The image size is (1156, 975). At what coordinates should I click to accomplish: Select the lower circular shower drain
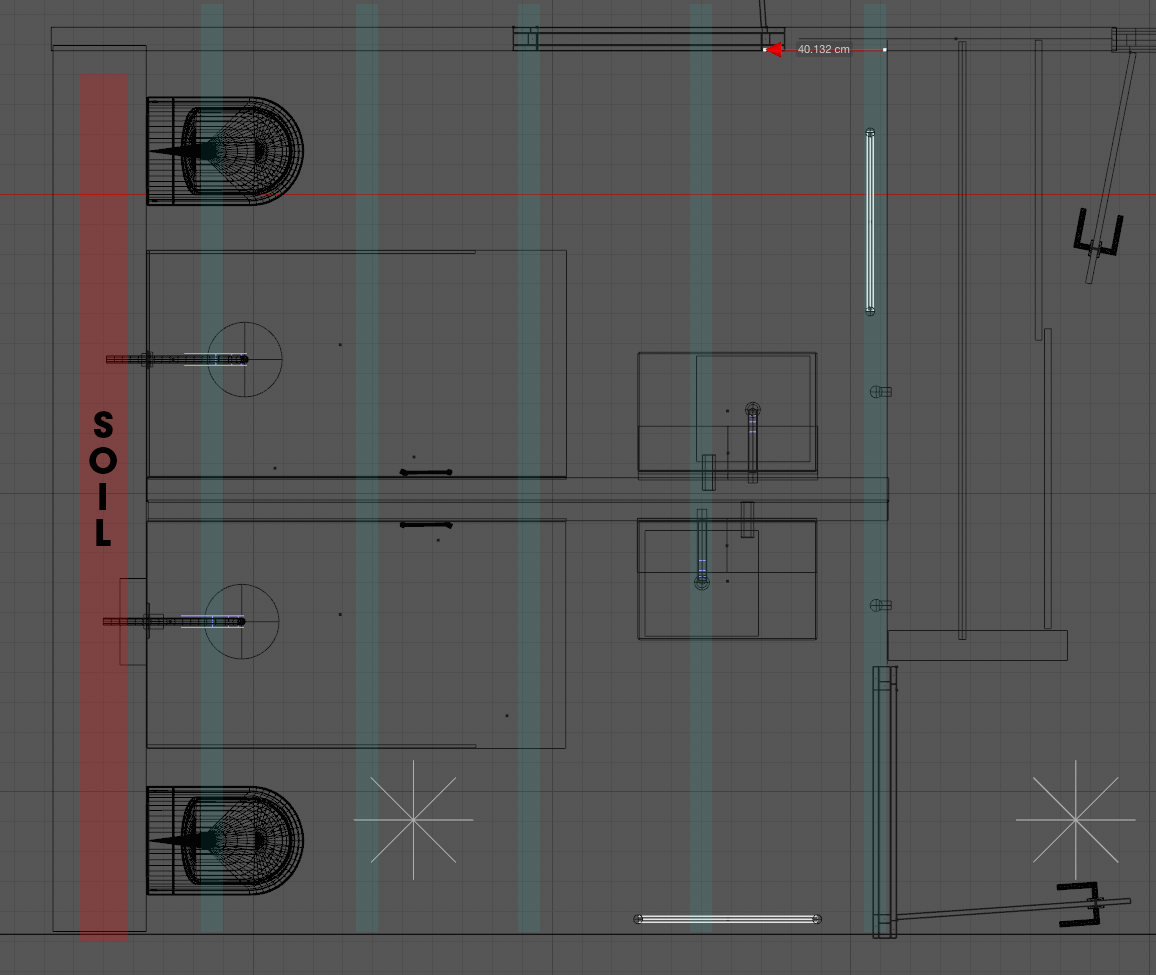(241, 621)
